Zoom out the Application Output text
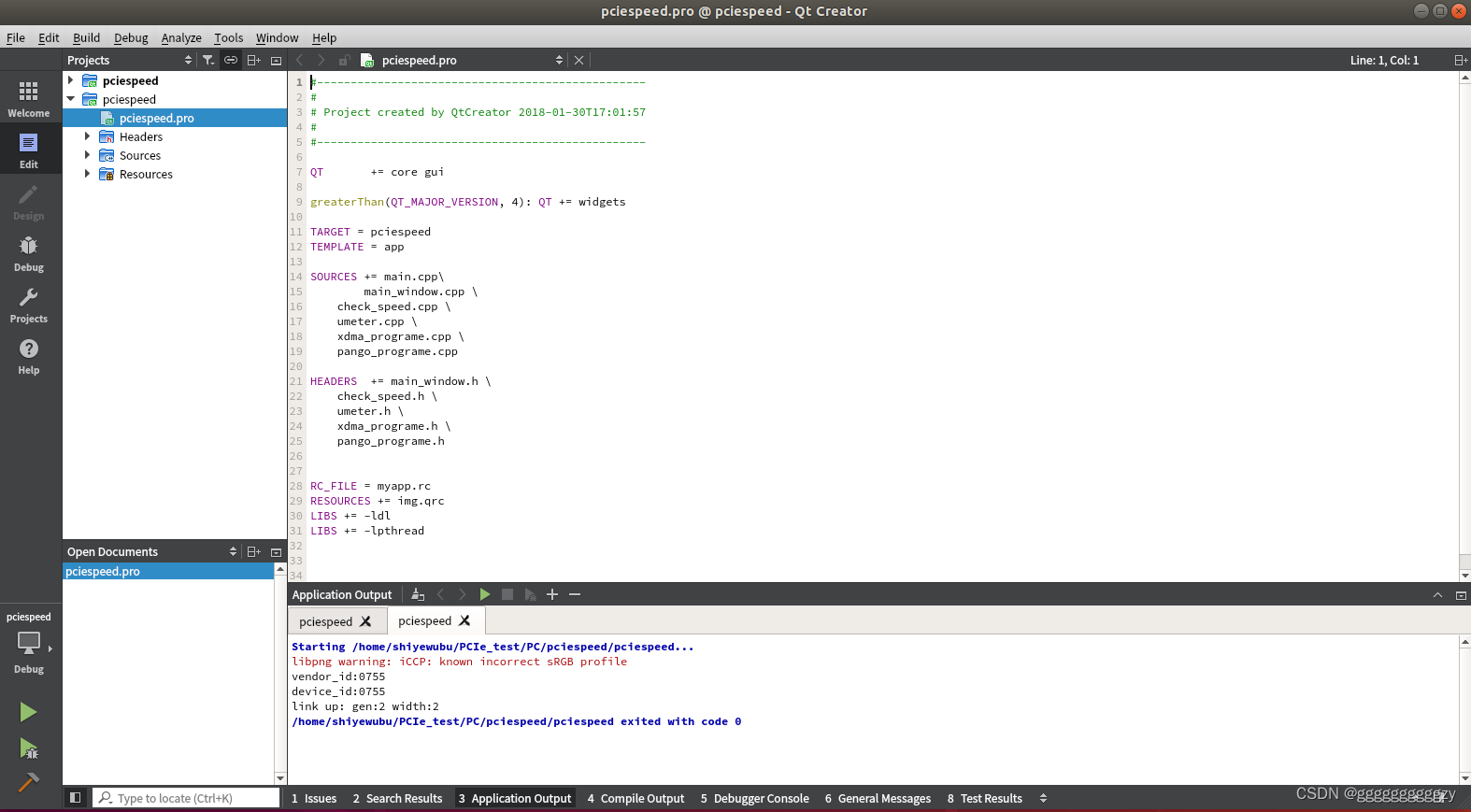 tap(575, 594)
